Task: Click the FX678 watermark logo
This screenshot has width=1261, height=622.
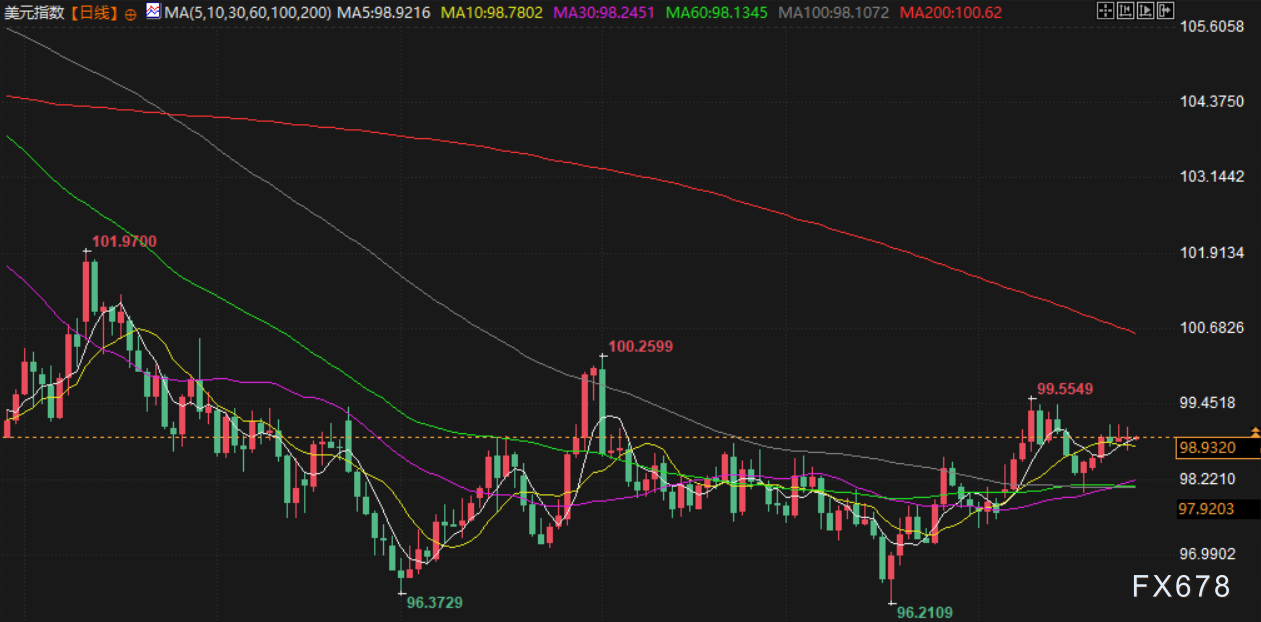Action: tap(1181, 587)
